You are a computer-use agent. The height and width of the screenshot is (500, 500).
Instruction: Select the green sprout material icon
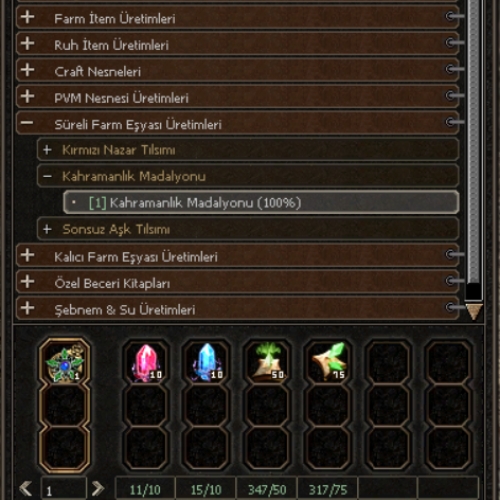pos(267,363)
